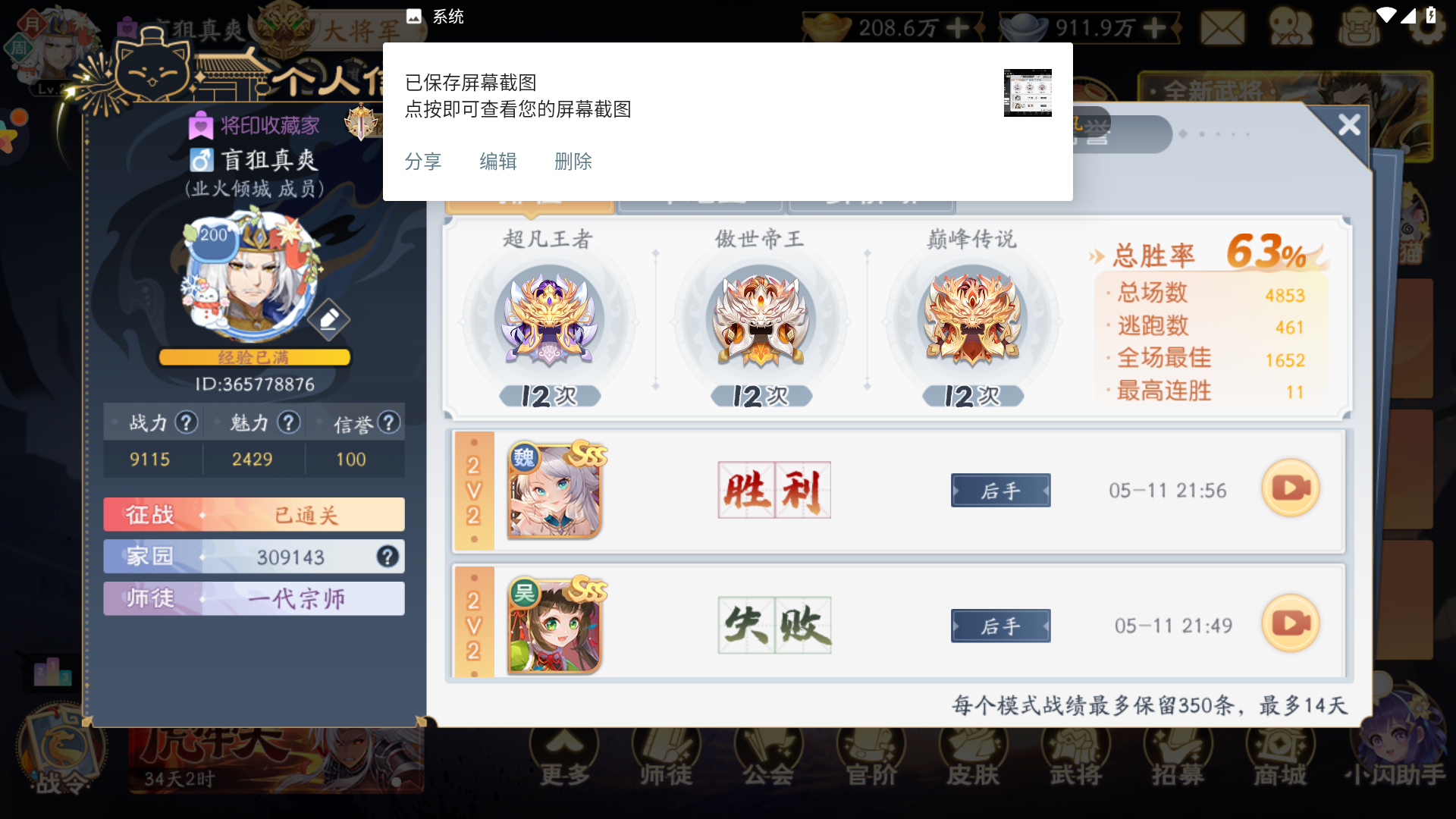Viewport: 1456px width, 819px height.
Task: Close the personal info panel
Action: (x=1349, y=125)
